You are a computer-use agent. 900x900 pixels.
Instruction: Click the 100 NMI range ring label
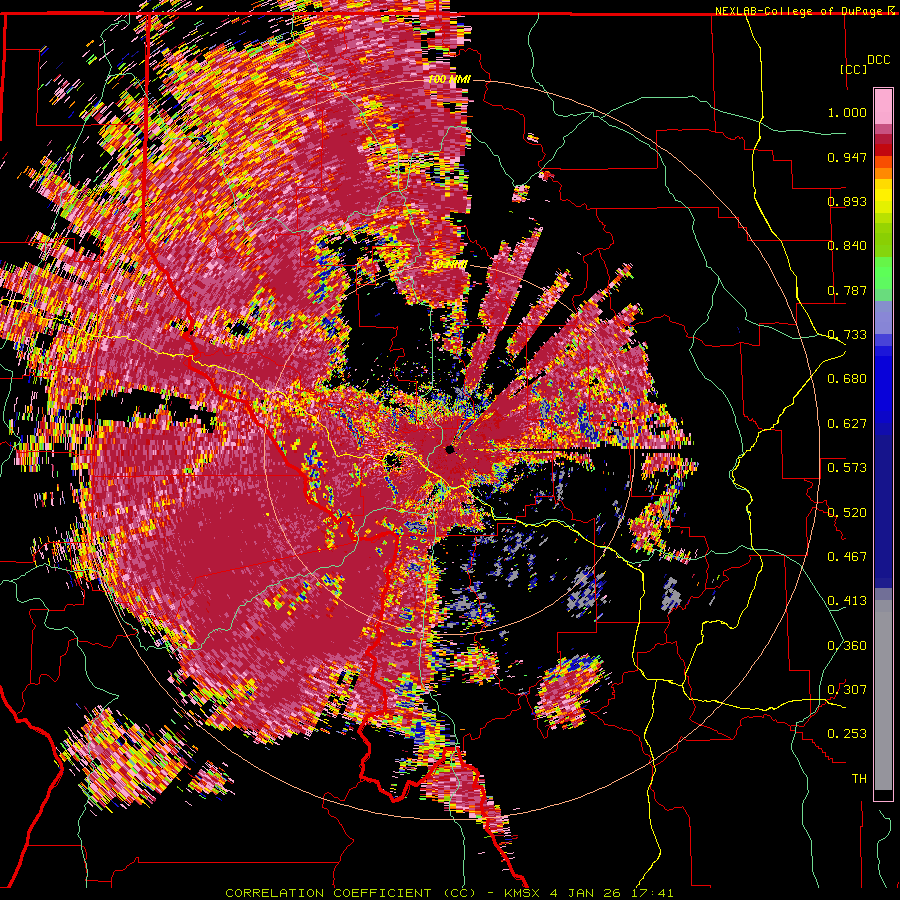449,79
